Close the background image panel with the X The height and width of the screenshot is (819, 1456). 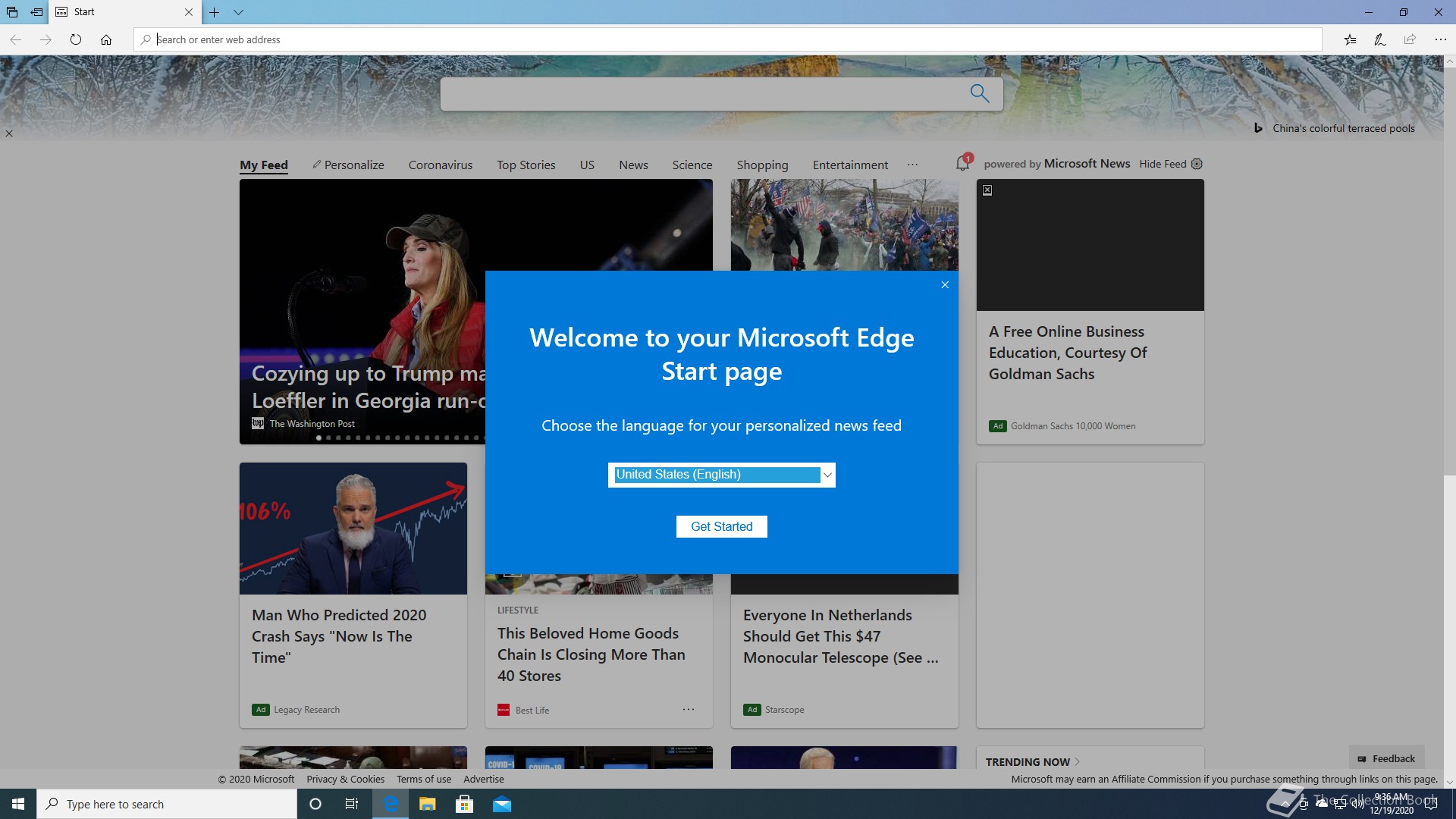[x=9, y=133]
